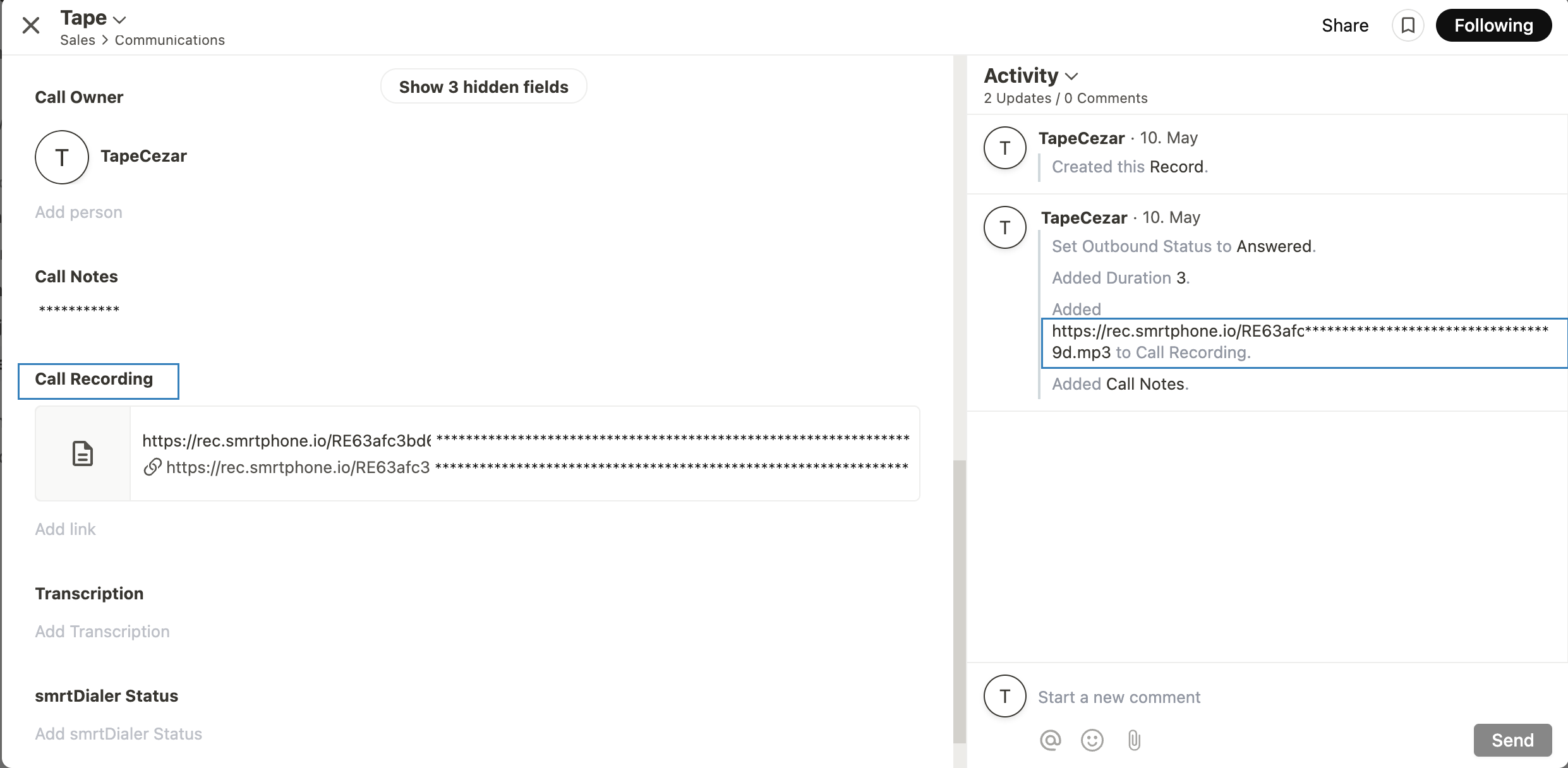The width and height of the screenshot is (1568, 768).
Task: Navigate to Sales breadcrumb
Action: coord(78,40)
